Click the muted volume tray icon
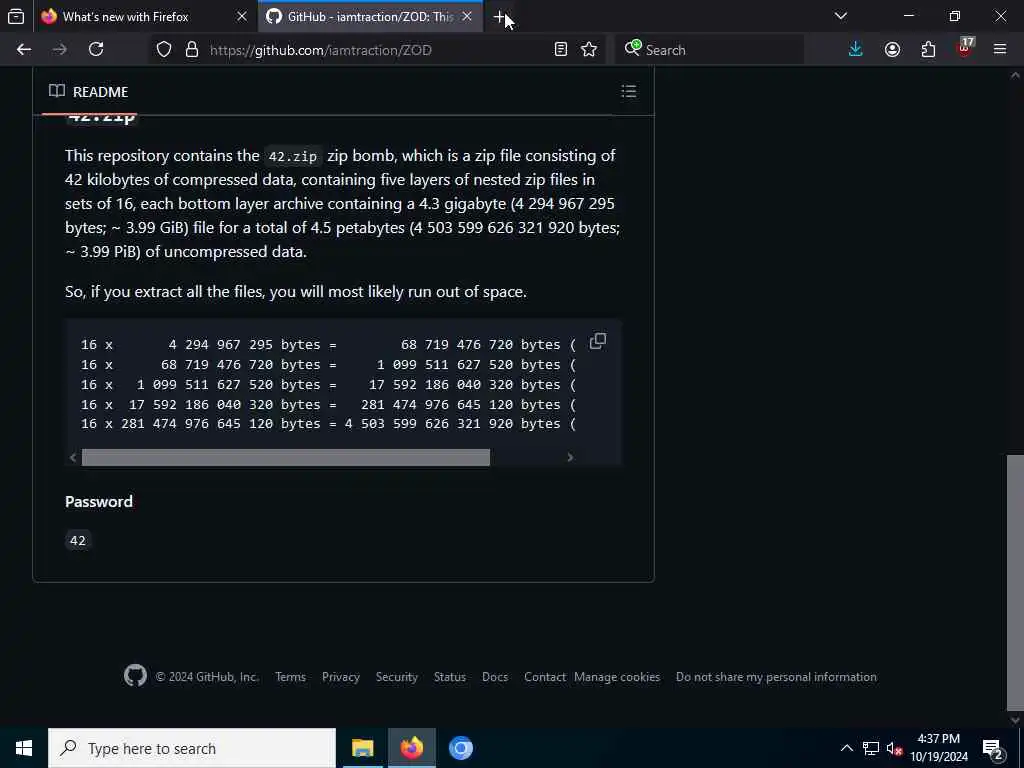1024x768 pixels. [894, 748]
